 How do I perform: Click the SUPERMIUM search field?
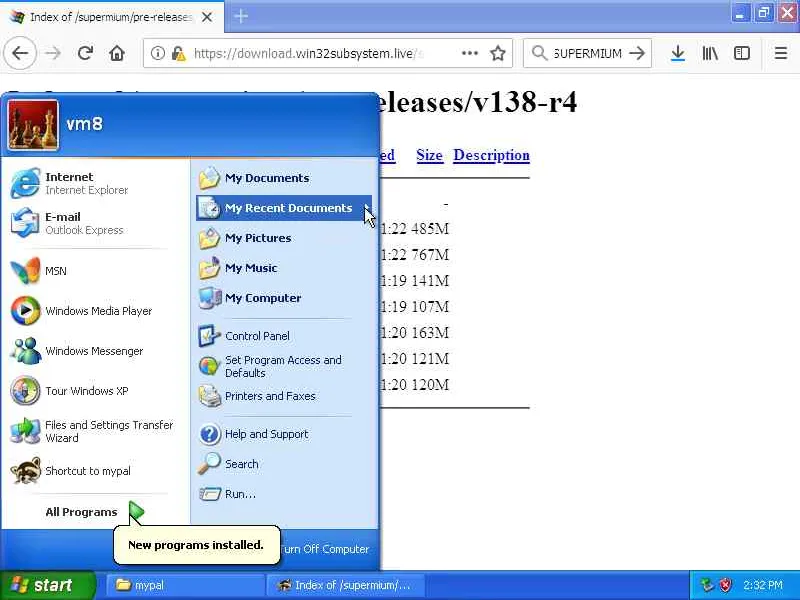pyautogui.click(x=587, y=53)
